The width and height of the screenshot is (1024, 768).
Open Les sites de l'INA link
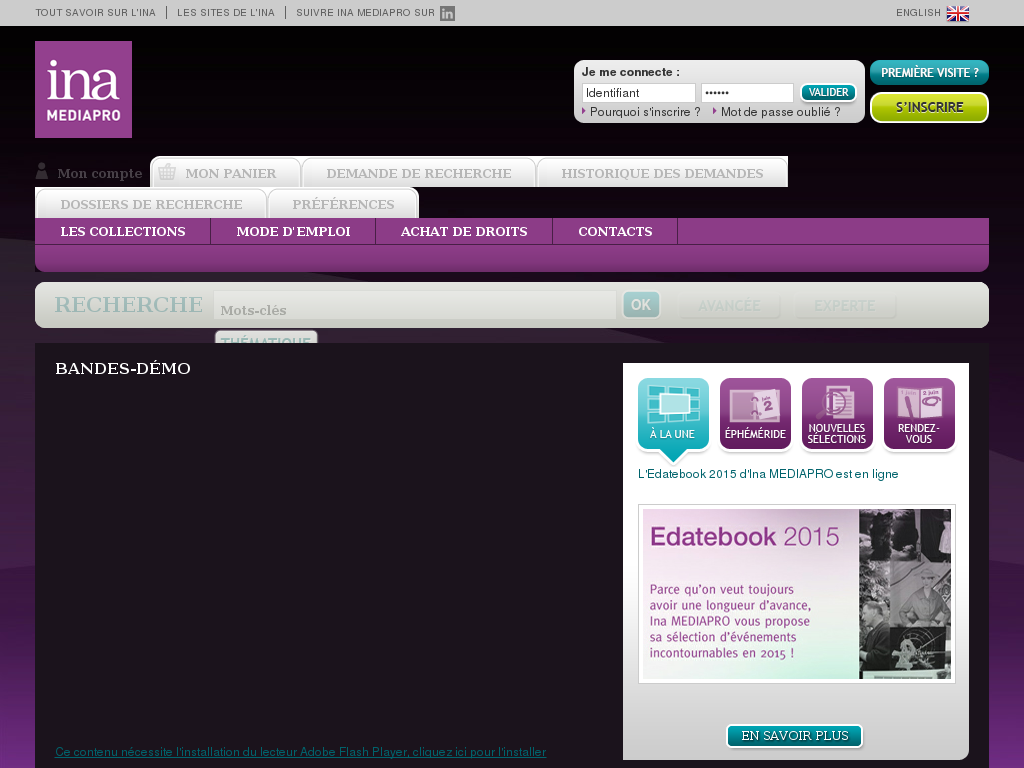pos(226,12)
